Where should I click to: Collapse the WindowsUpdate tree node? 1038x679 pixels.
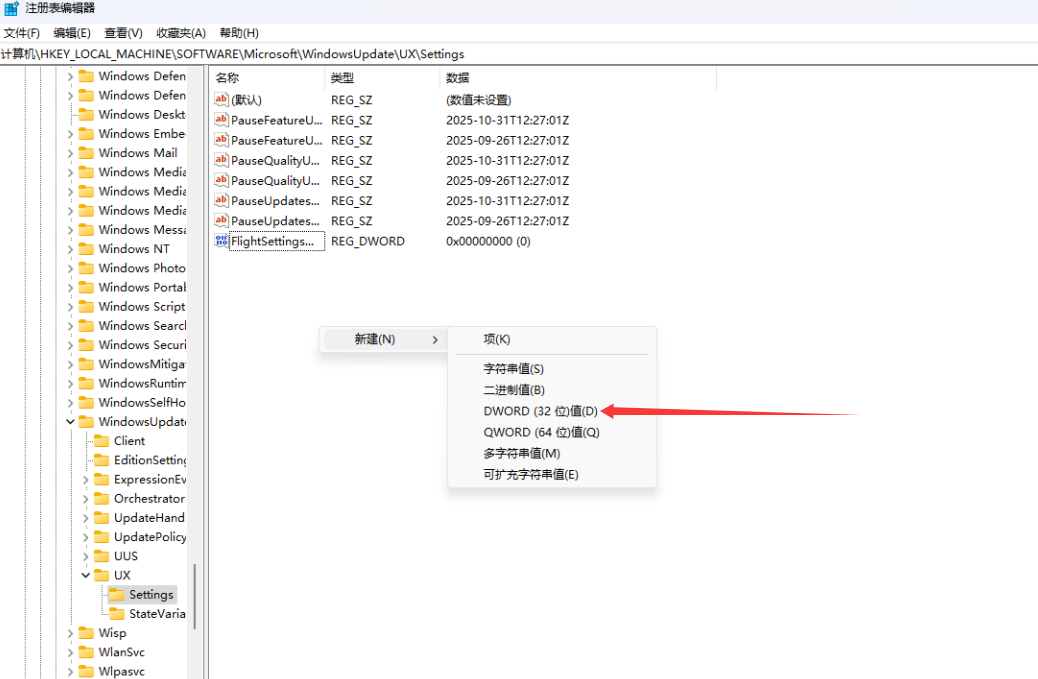click(x=70, y=422)
